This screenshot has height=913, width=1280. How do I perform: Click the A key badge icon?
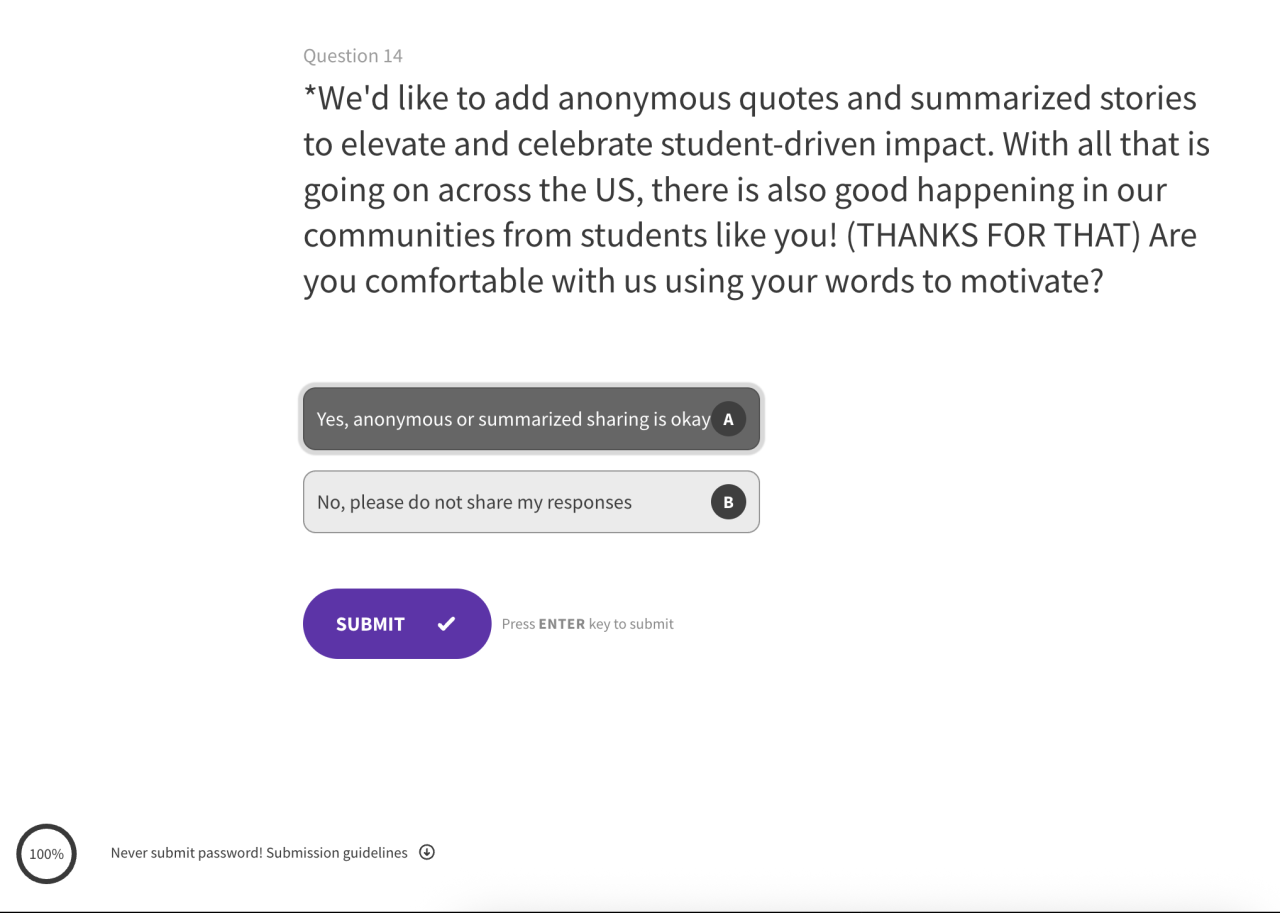coord(728,419)
